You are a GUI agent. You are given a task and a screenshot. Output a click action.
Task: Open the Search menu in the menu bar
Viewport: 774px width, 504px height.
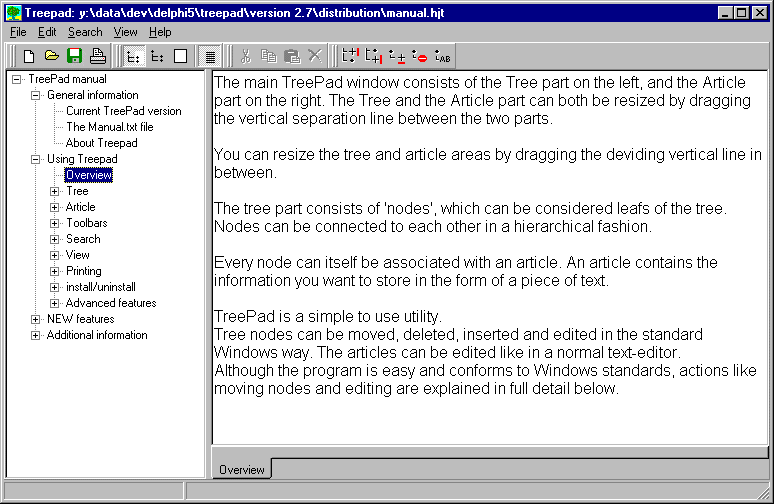pos(85,32)
